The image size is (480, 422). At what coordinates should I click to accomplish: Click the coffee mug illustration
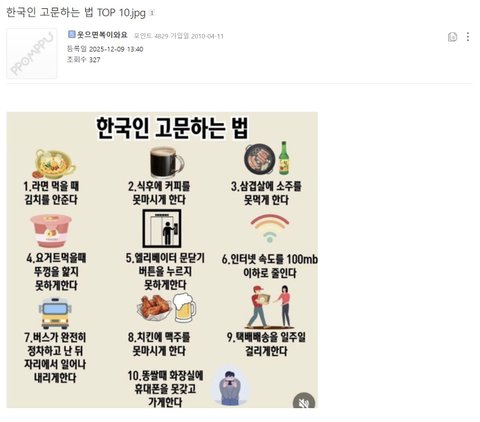[166, 162]
